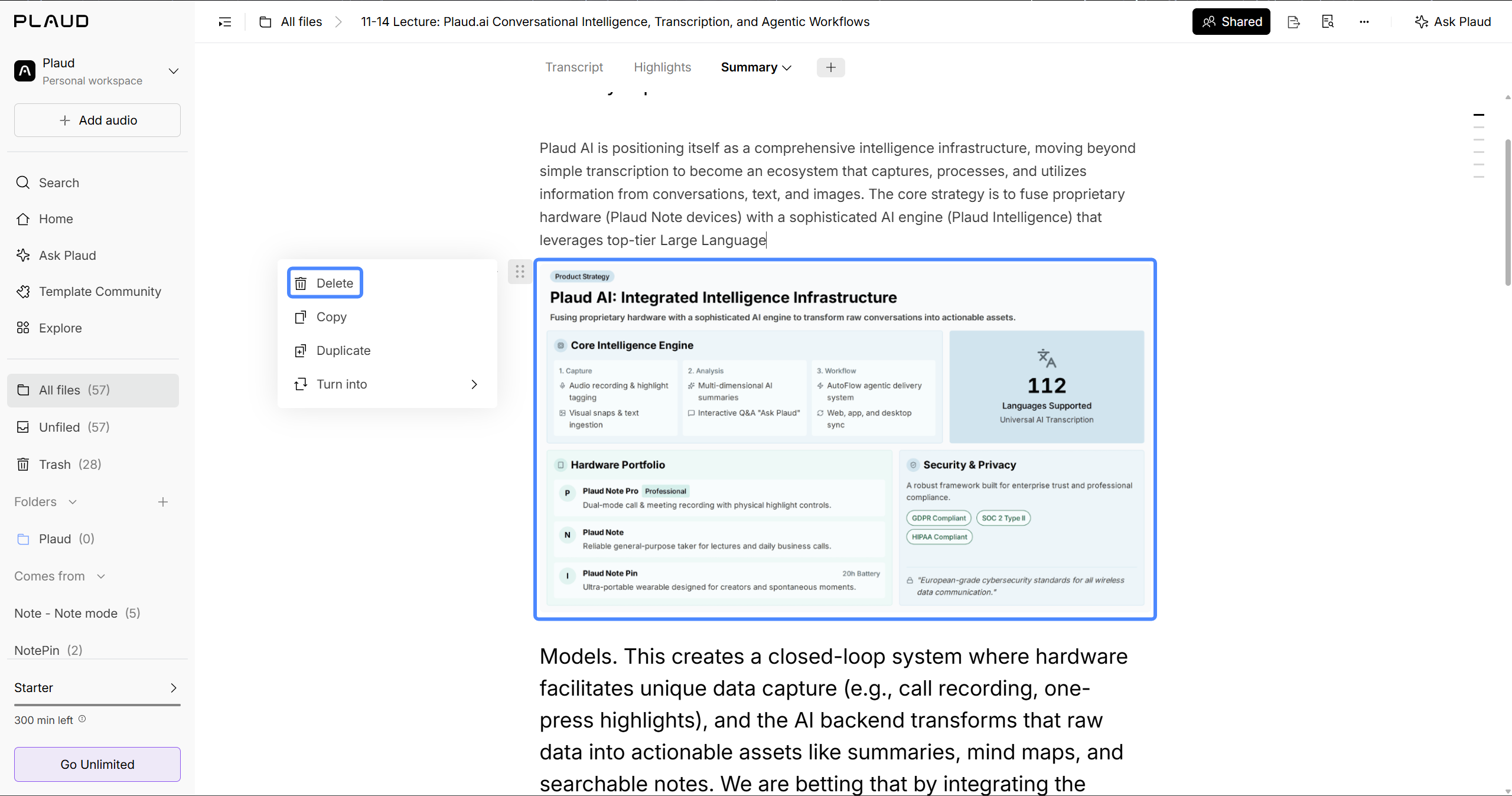The width and height of the screenshot is (1512, 796).
Task: Select All files (57) in sidebar
Action: click(x=93, y=390)
